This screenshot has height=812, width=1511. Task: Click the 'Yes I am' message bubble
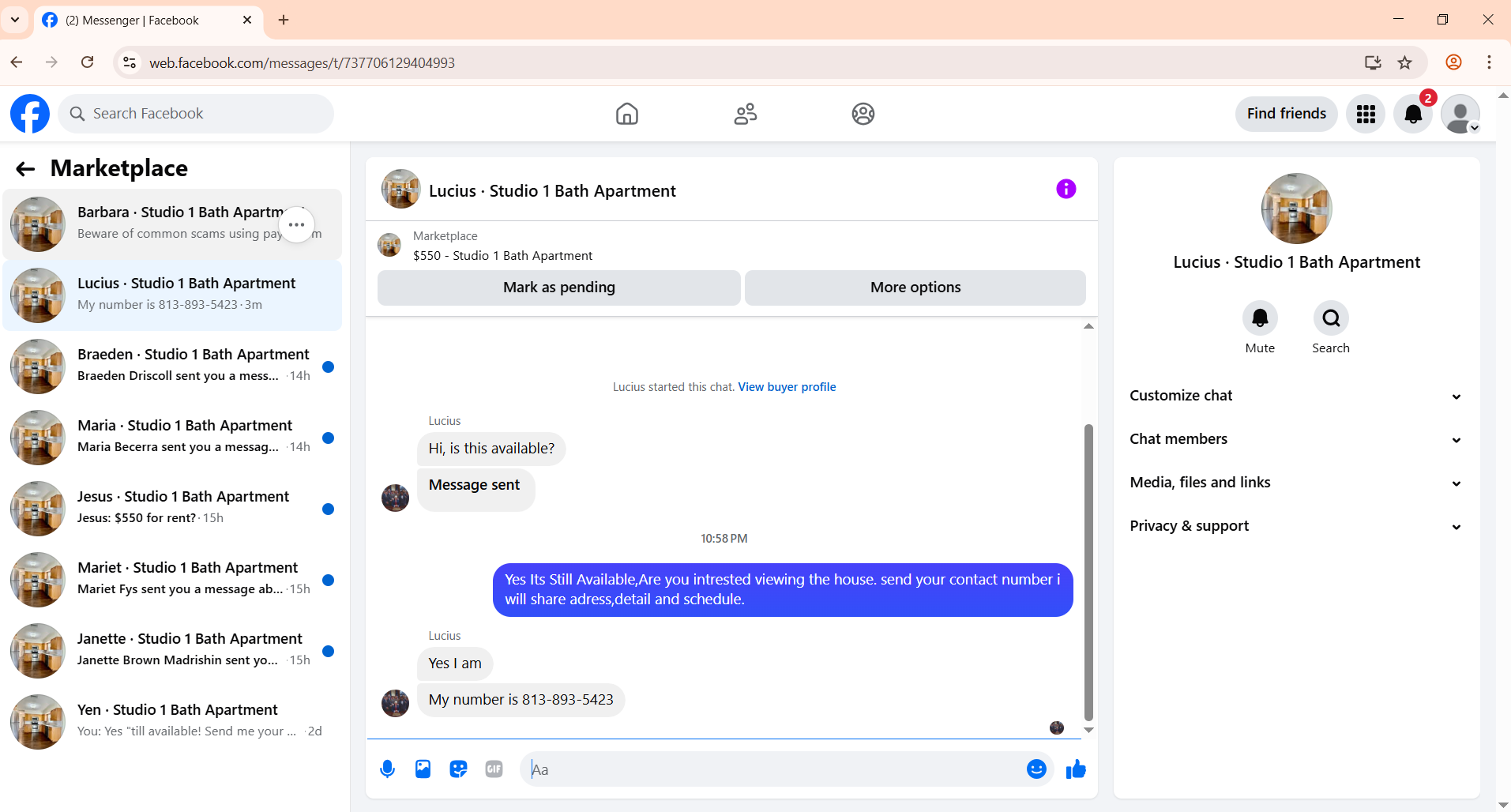[455, 664]
